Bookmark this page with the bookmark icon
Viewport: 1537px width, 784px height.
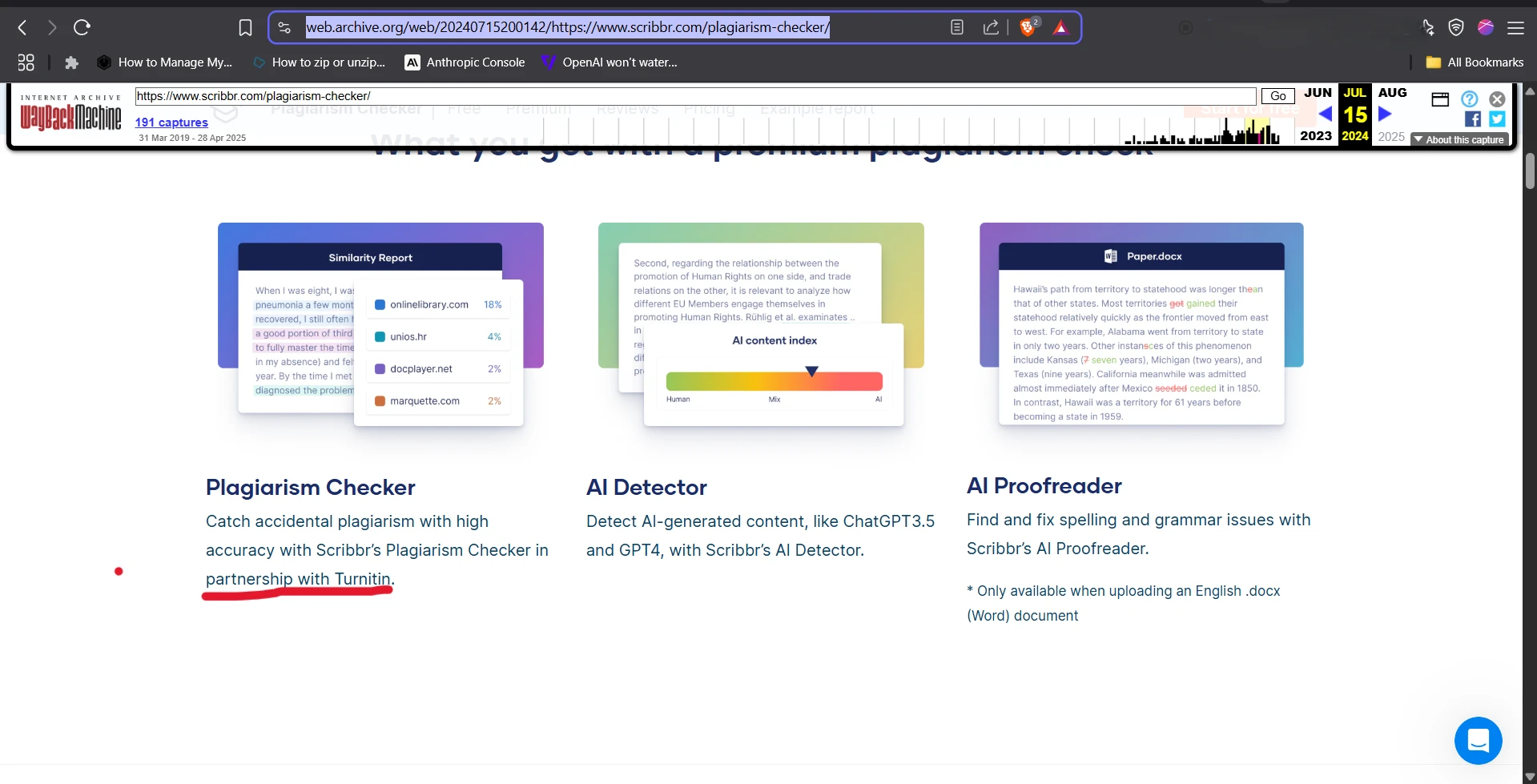tap(245, 28)
